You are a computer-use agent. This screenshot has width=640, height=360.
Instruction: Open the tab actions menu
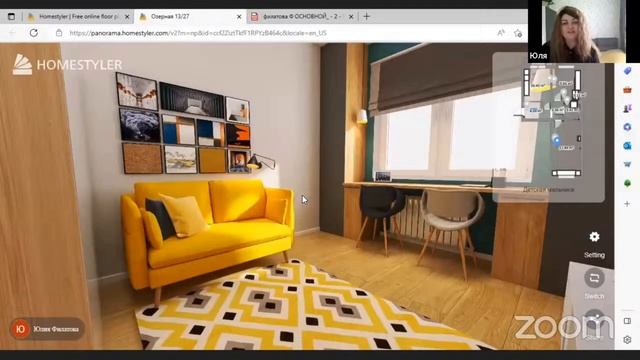coord(11,17)
